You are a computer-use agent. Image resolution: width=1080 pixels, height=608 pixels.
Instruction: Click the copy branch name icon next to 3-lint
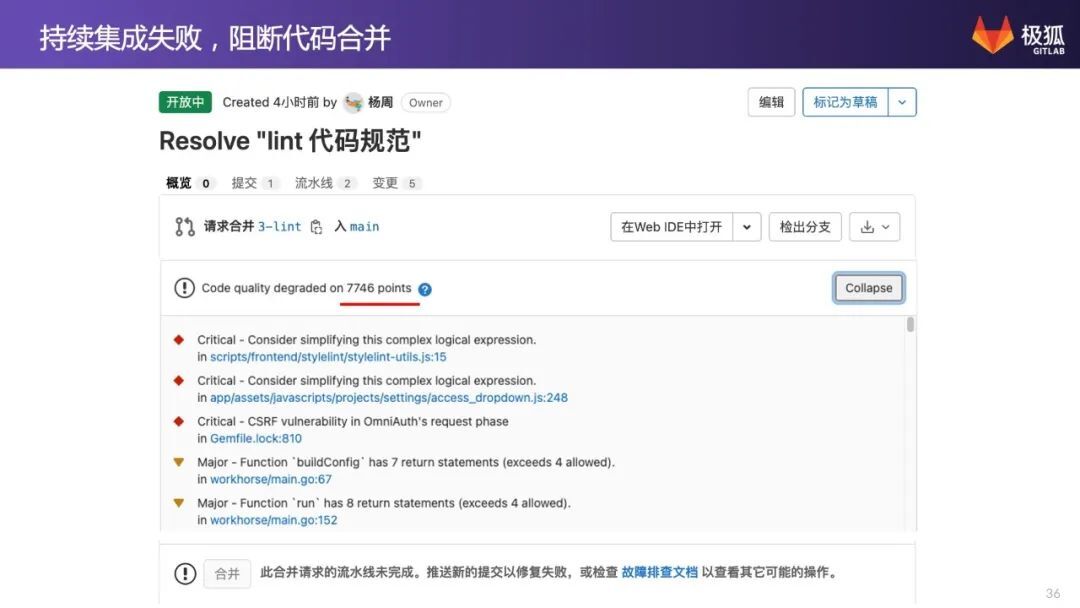316,227
